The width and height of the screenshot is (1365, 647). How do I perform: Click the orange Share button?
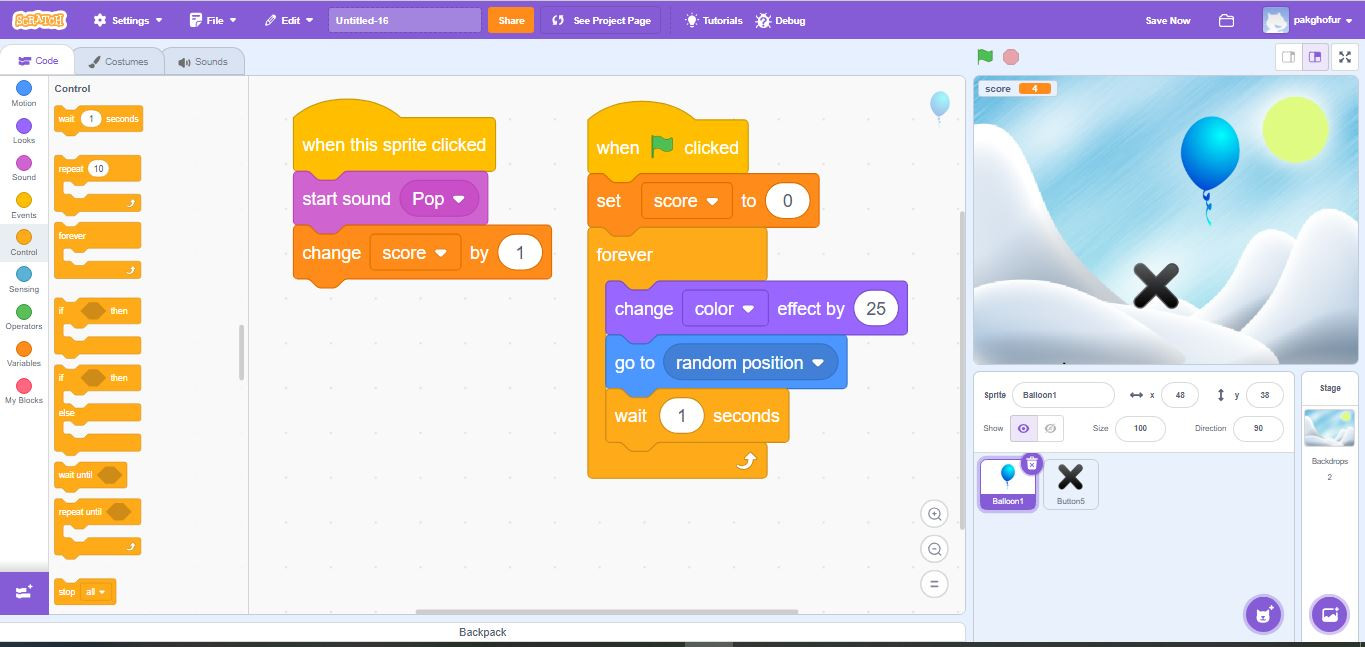[510, 20]
